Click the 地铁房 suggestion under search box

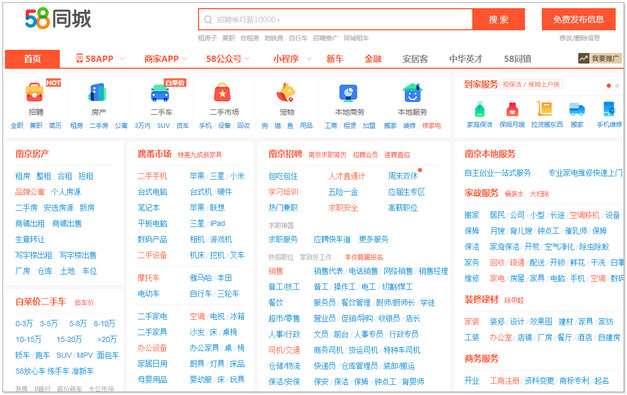[x=274, y=38]
